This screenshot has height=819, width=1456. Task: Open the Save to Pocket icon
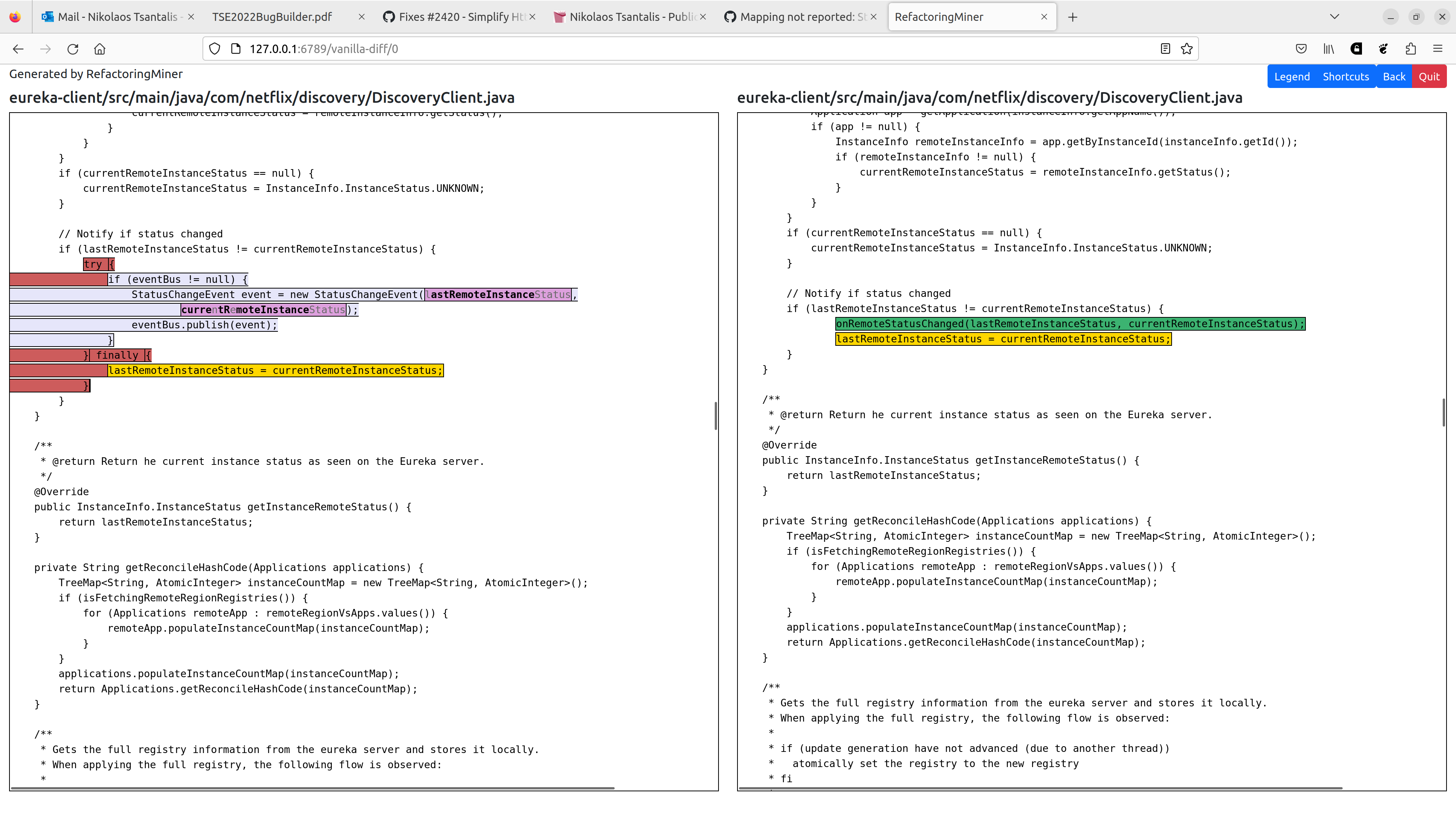(1301, 49)
